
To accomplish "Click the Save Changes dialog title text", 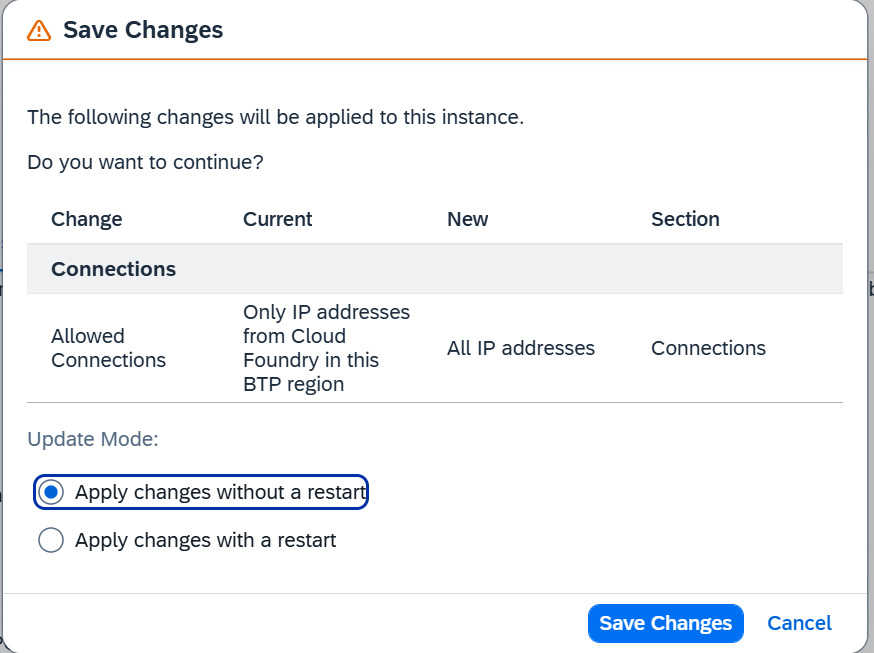I will click(143, 30).
